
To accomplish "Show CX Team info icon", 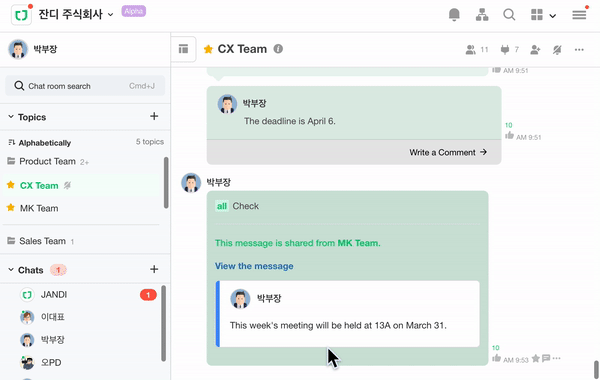I will coord(278,49).
